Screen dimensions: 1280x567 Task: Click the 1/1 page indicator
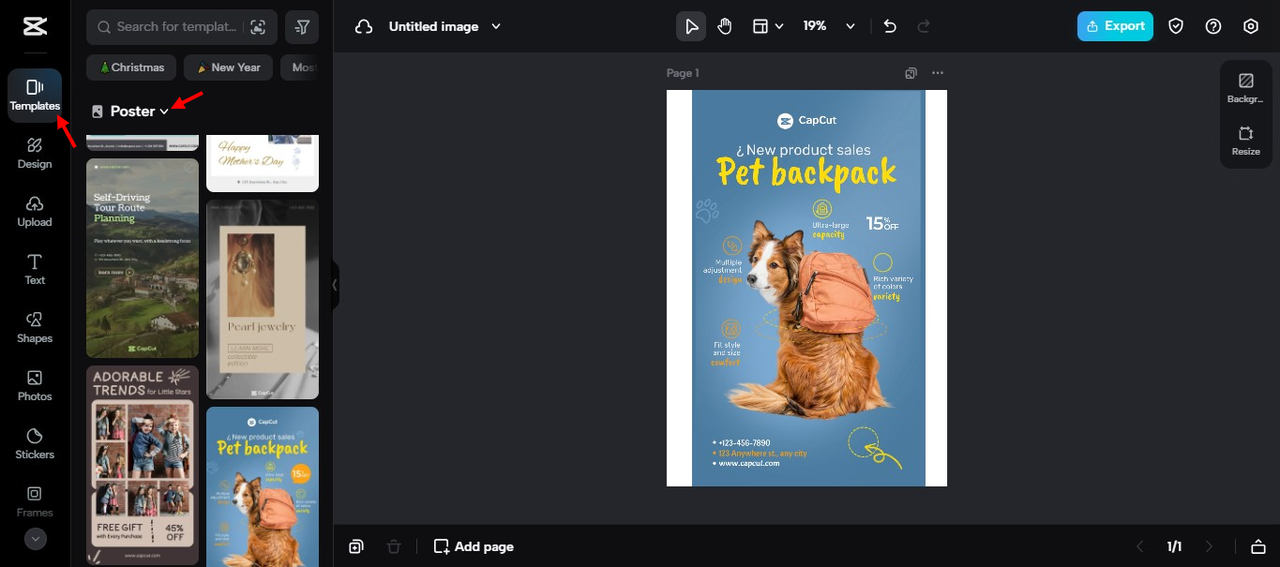point(1175,547)
